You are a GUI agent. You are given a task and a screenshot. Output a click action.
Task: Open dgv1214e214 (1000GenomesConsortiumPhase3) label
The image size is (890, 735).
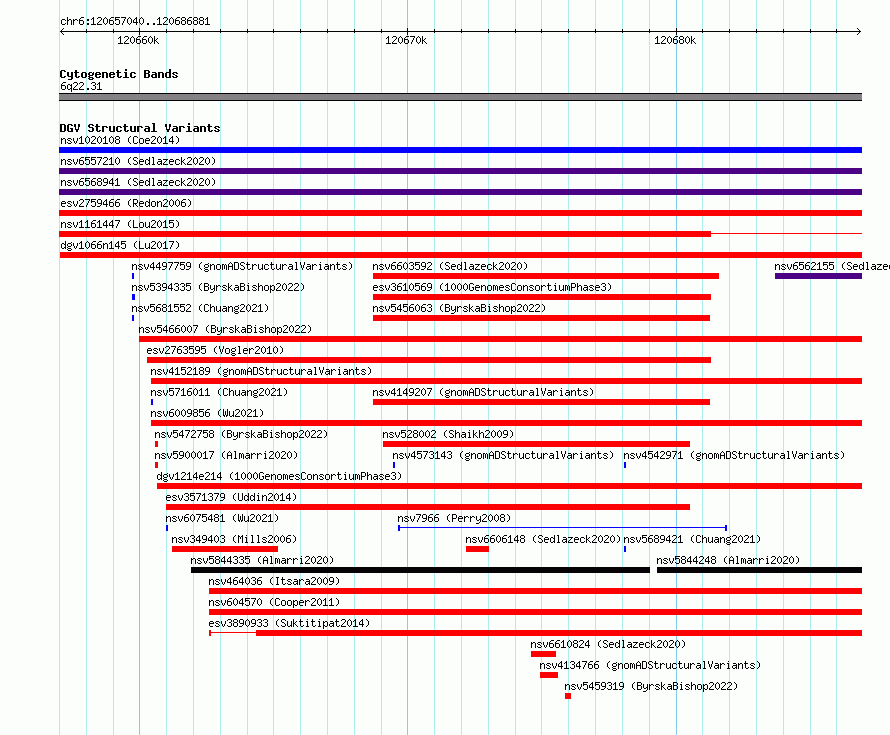(x=279, y=476)
